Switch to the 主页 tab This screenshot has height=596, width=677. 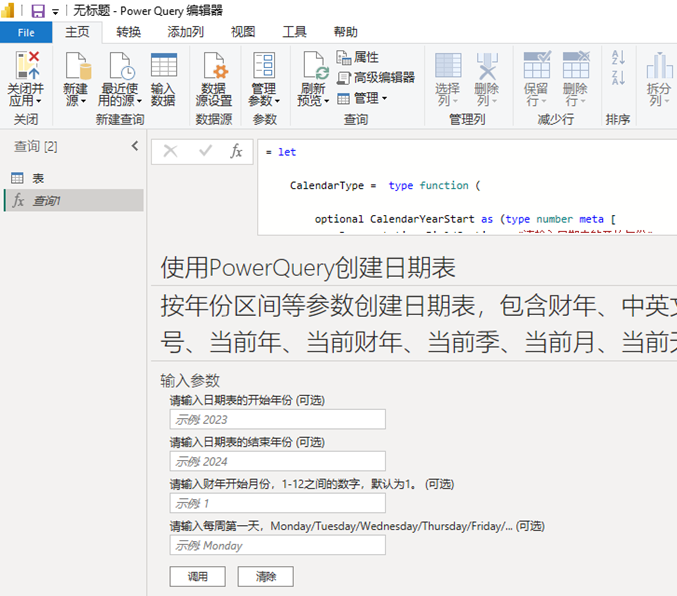coord(77,32)
